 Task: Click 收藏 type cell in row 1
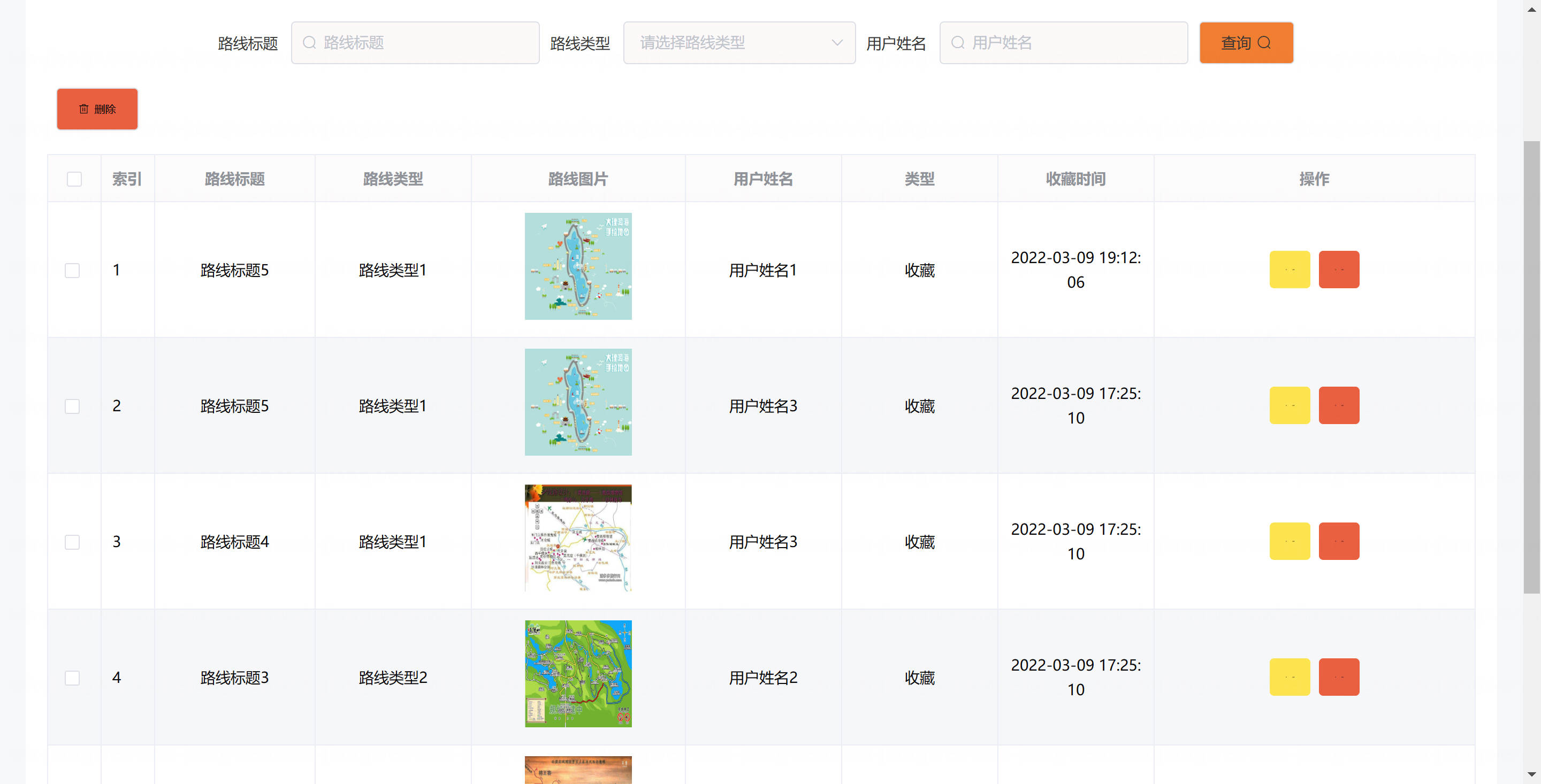pyautogui.click(x=919, y=270)
